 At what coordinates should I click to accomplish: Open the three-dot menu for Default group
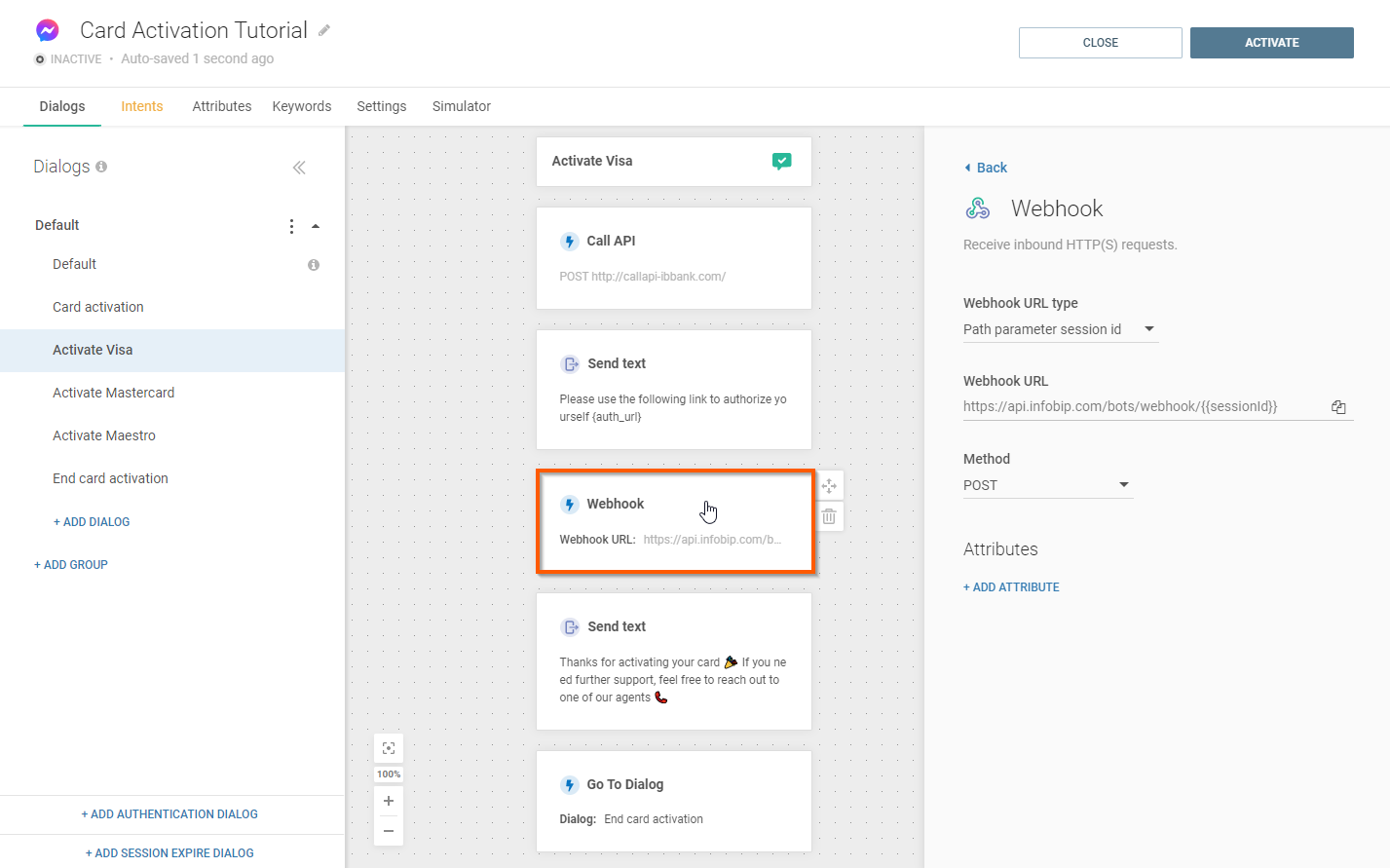click(291, 226)
